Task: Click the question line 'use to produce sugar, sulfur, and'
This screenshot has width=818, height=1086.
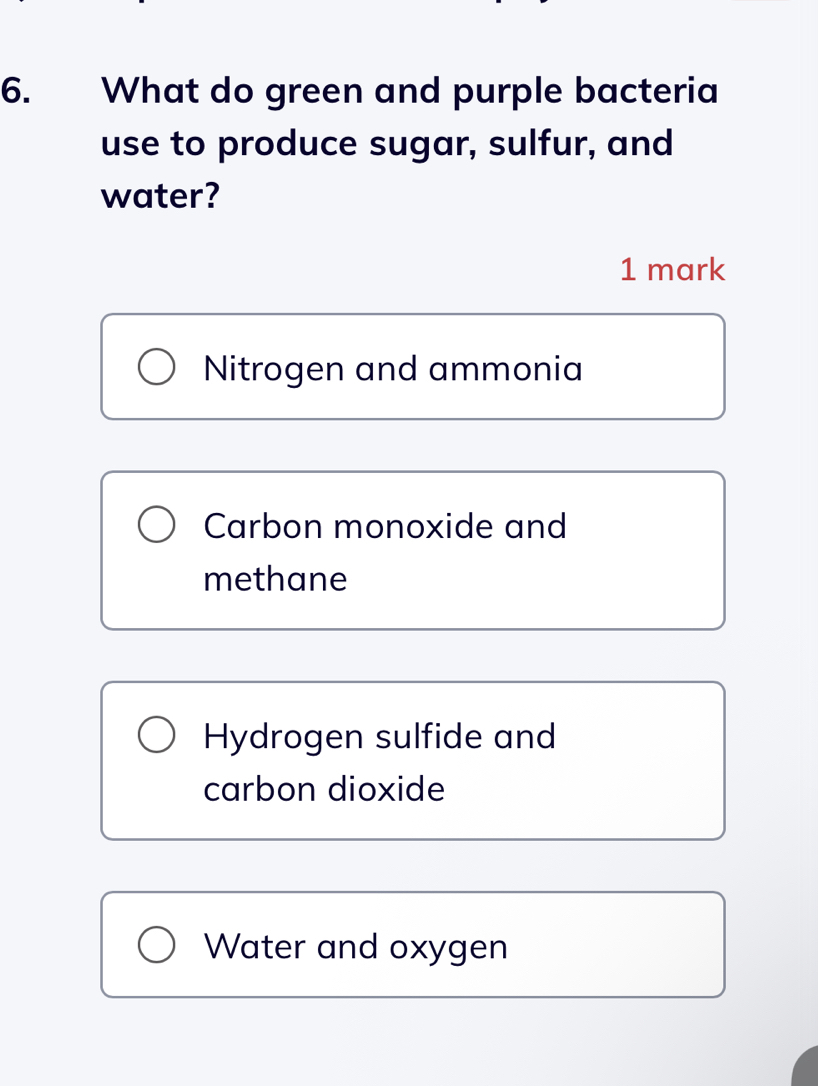Action: click(388, 143)
